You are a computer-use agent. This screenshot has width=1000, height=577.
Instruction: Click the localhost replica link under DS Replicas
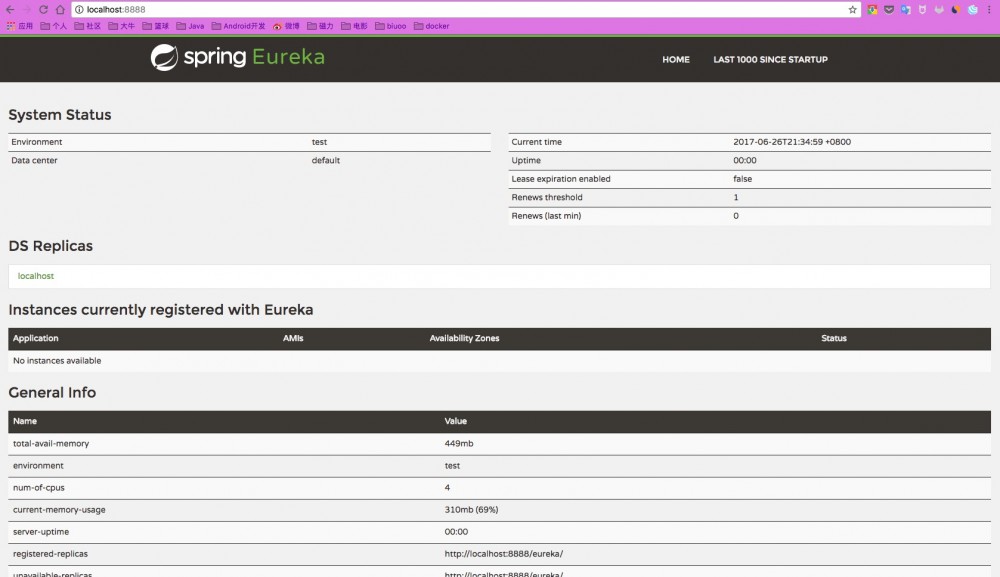35,276
